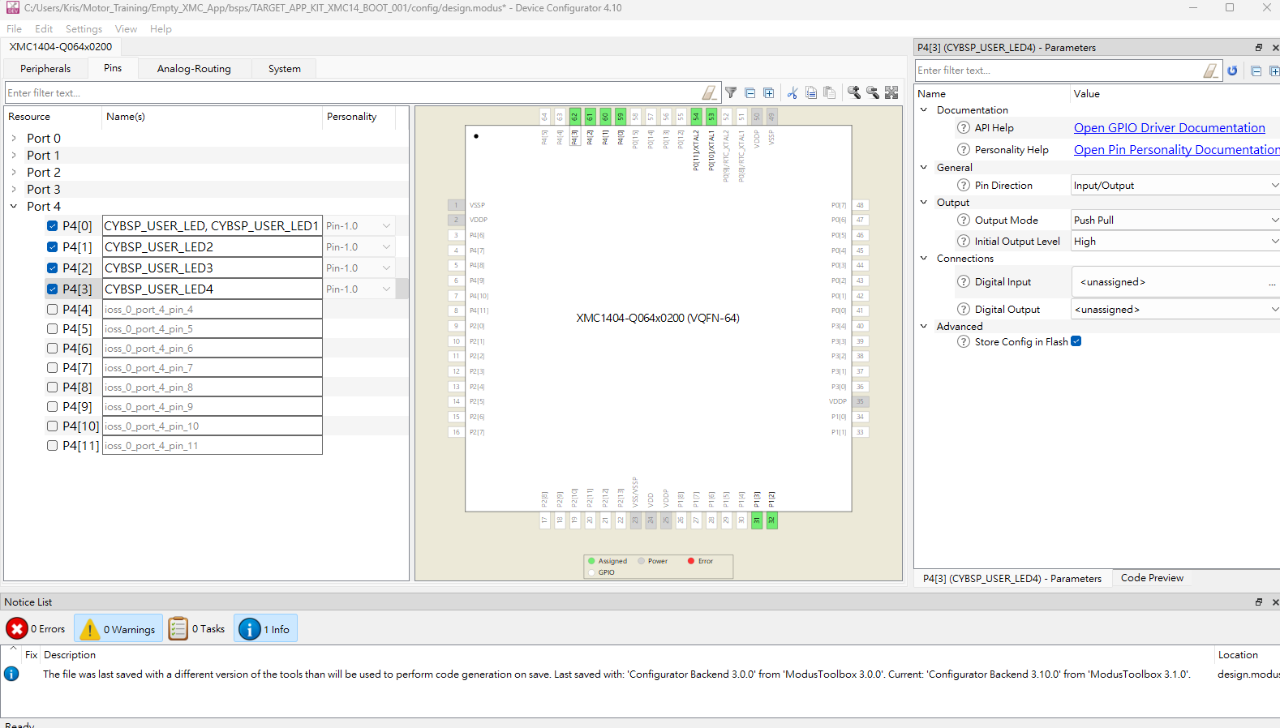Clear the pins filter text with eraser icon

click(709, 93)
